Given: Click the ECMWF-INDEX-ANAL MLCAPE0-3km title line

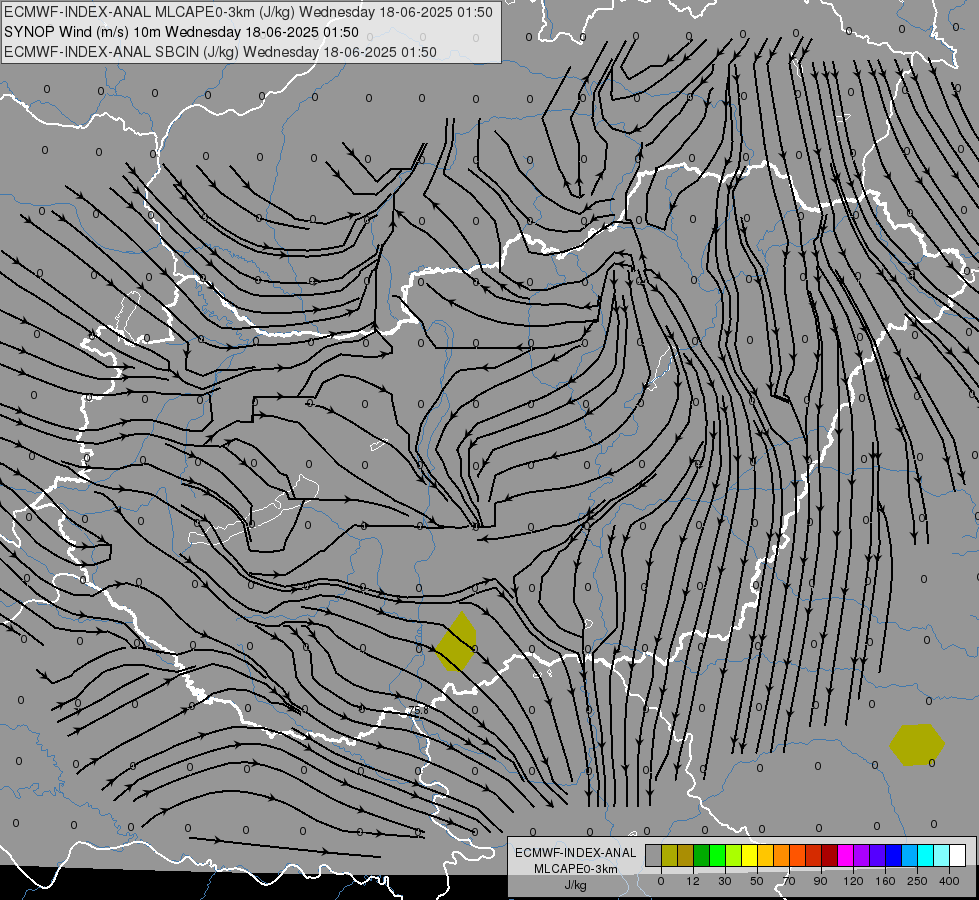Looking at the screenshot, I should [x=248, y=12].
